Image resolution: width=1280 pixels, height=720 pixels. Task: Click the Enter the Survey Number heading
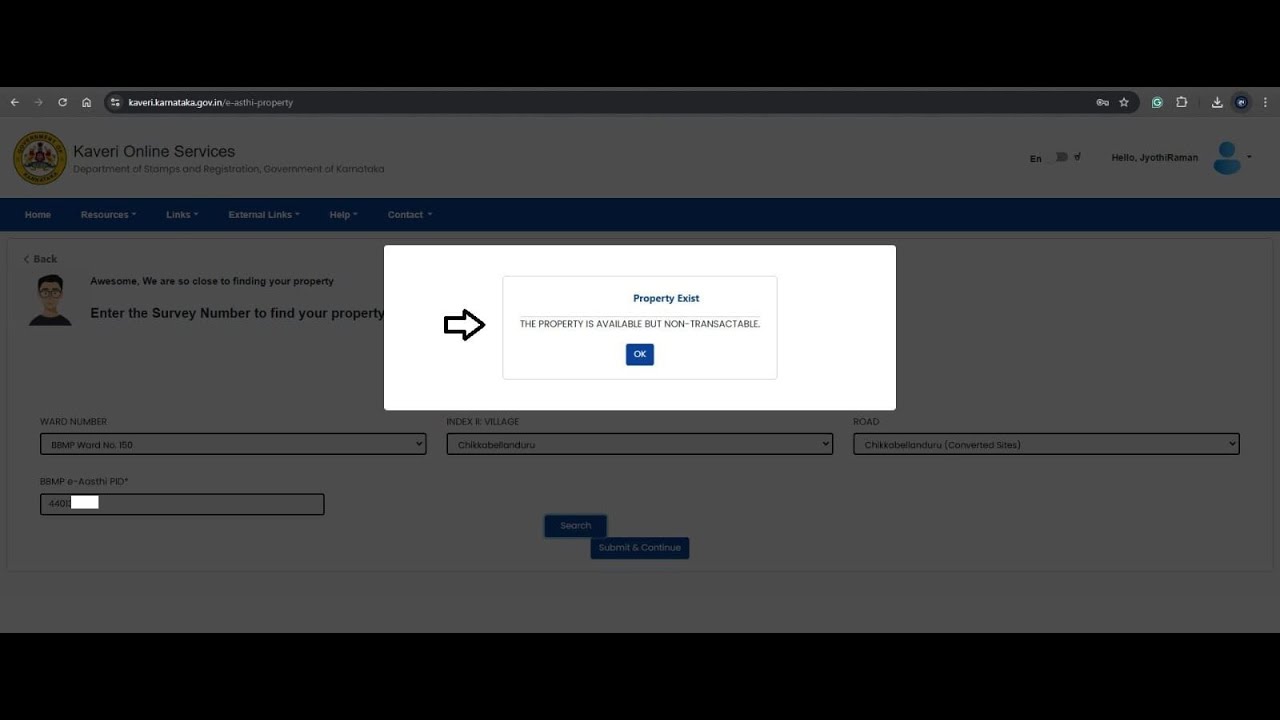(237, 313)
